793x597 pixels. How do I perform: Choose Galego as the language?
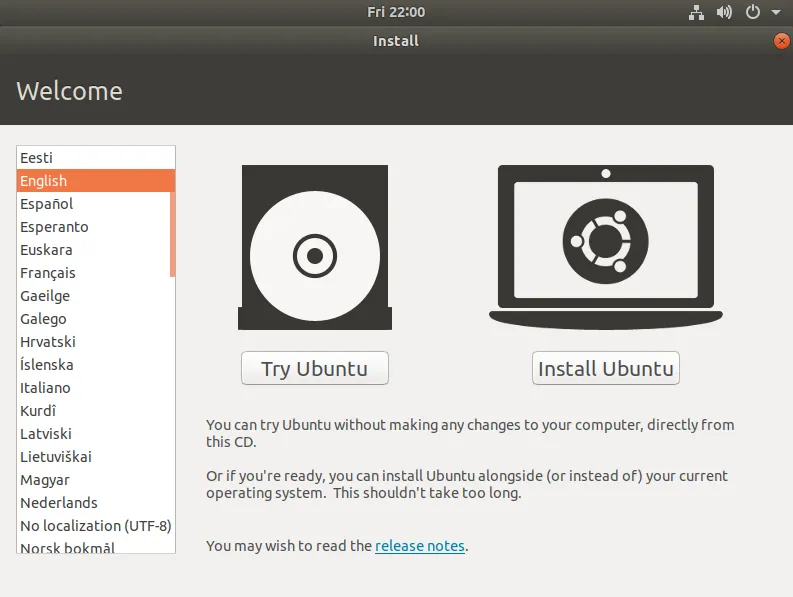point(96,319)
